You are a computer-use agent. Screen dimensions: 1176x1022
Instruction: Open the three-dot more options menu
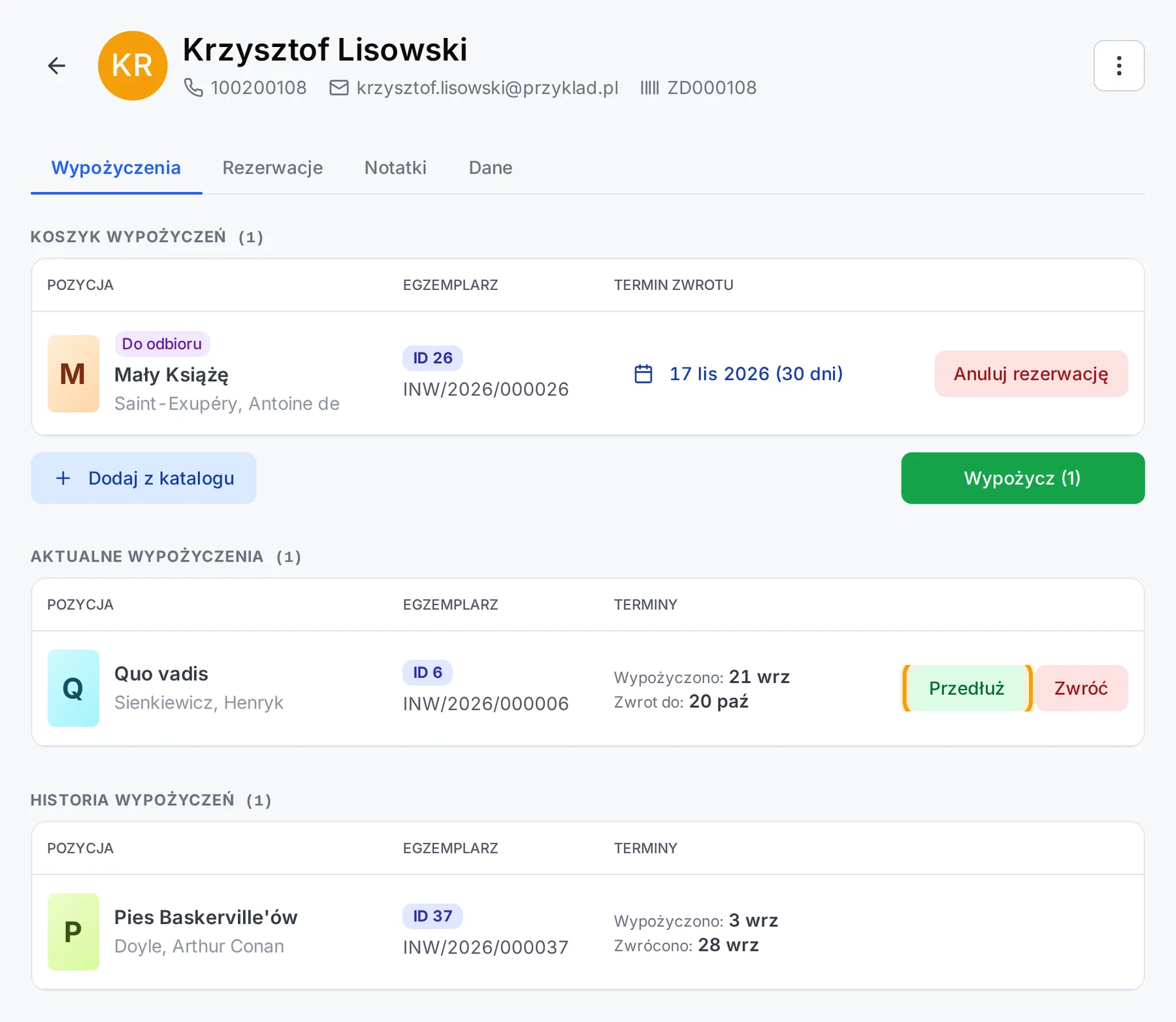click(1119, 65)
